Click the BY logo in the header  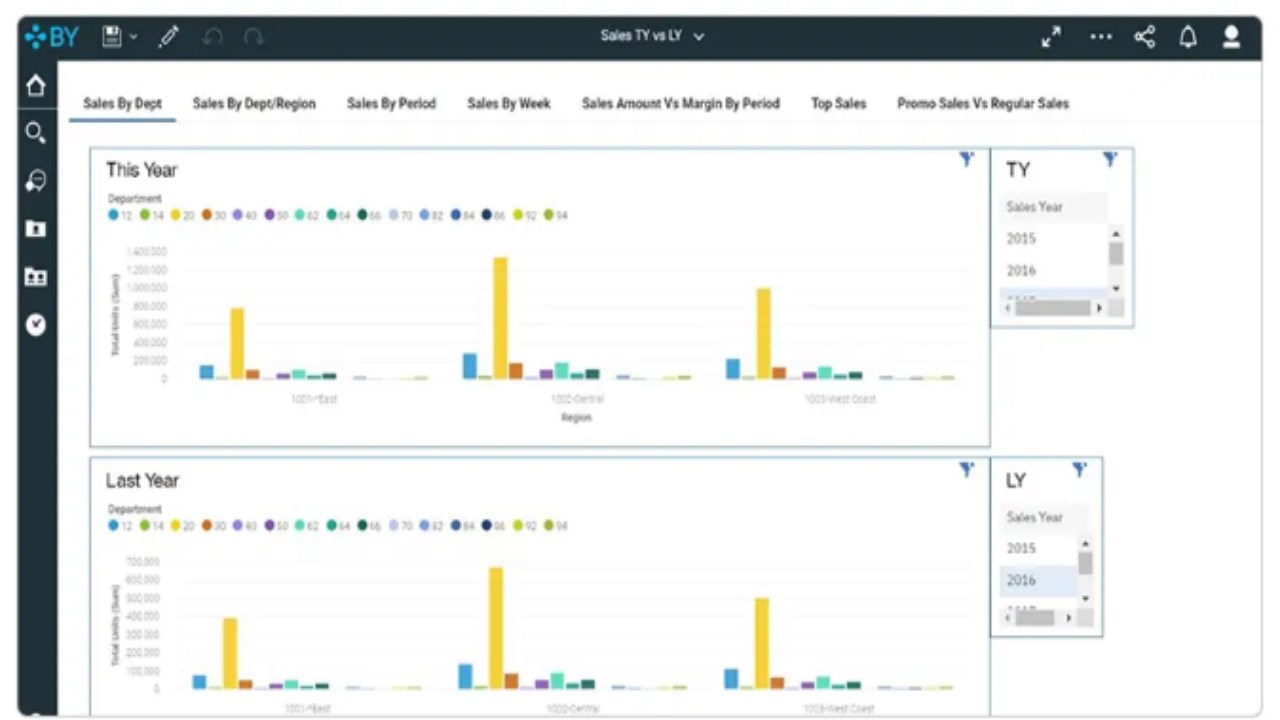(51, 38)
